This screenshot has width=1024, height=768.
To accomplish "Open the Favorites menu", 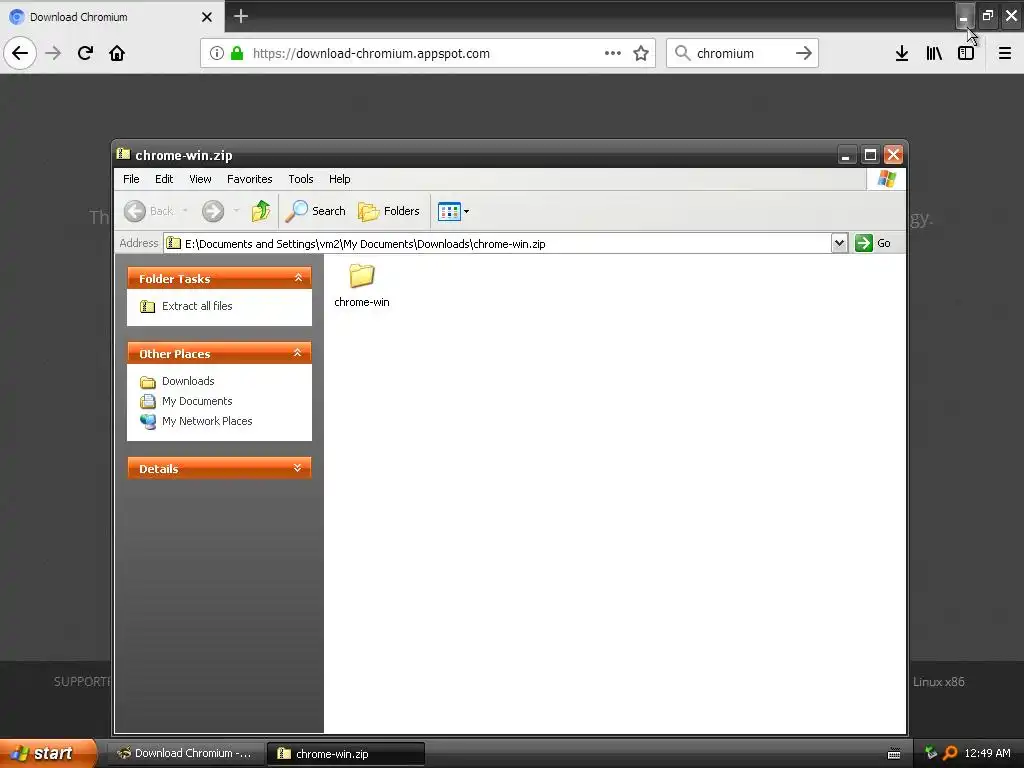I will pyautogui.click(x=249, y=179).
